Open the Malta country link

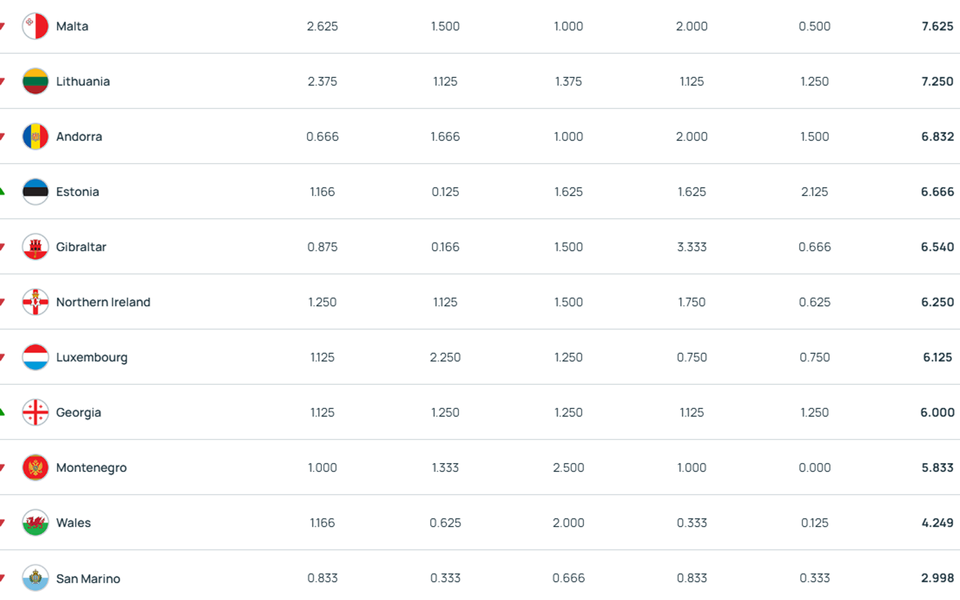[x=72, y=26]
